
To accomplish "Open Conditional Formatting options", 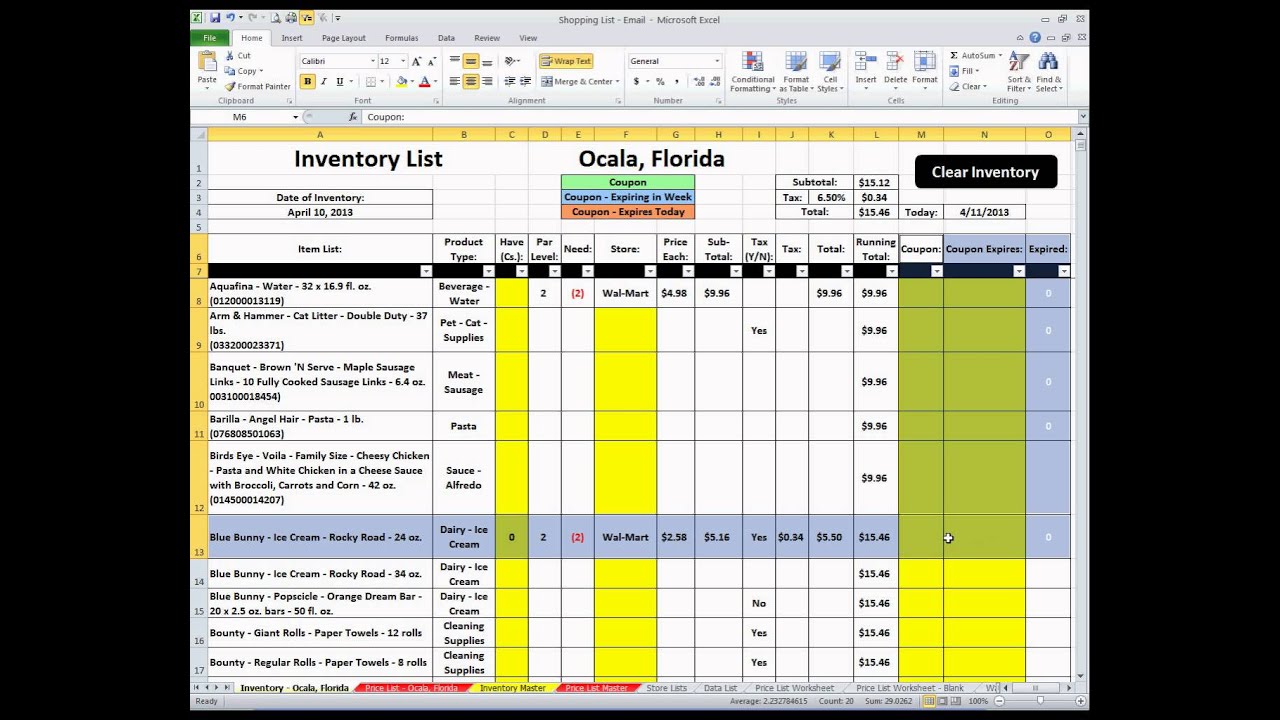I will coord(753,72).
